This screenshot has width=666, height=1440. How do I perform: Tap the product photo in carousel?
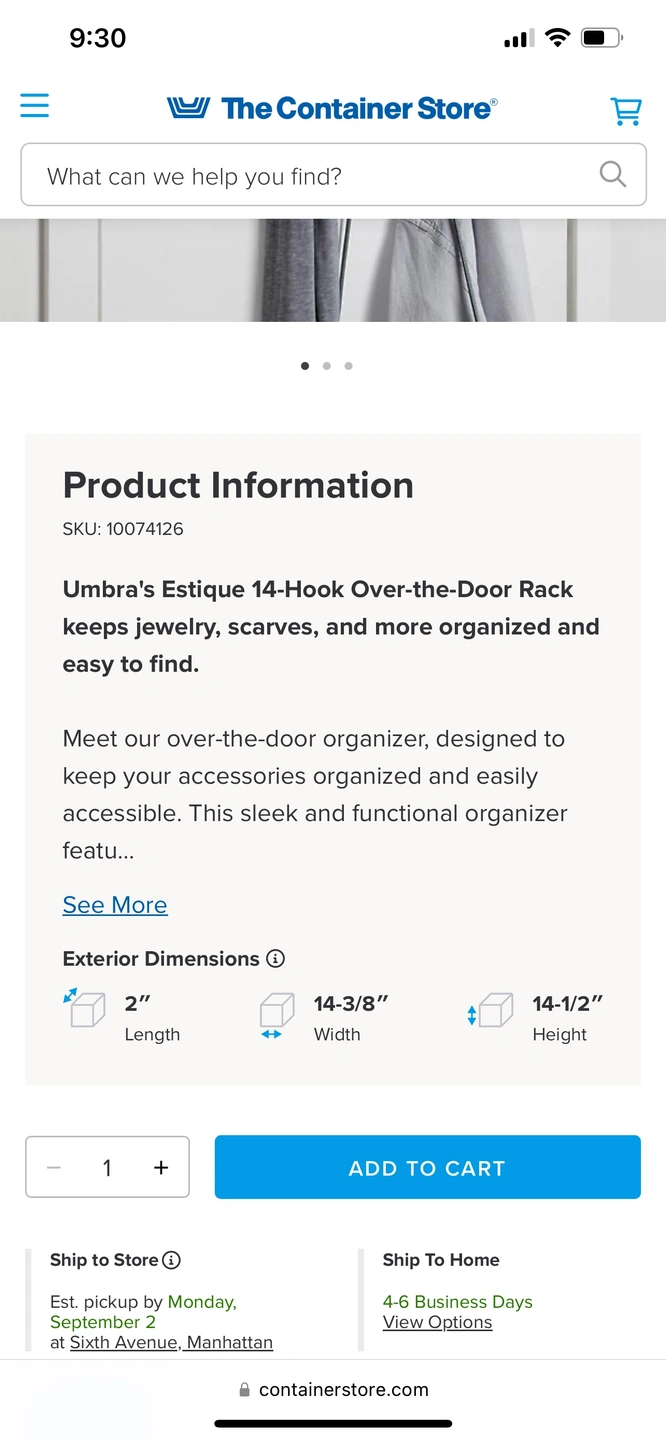333,270
